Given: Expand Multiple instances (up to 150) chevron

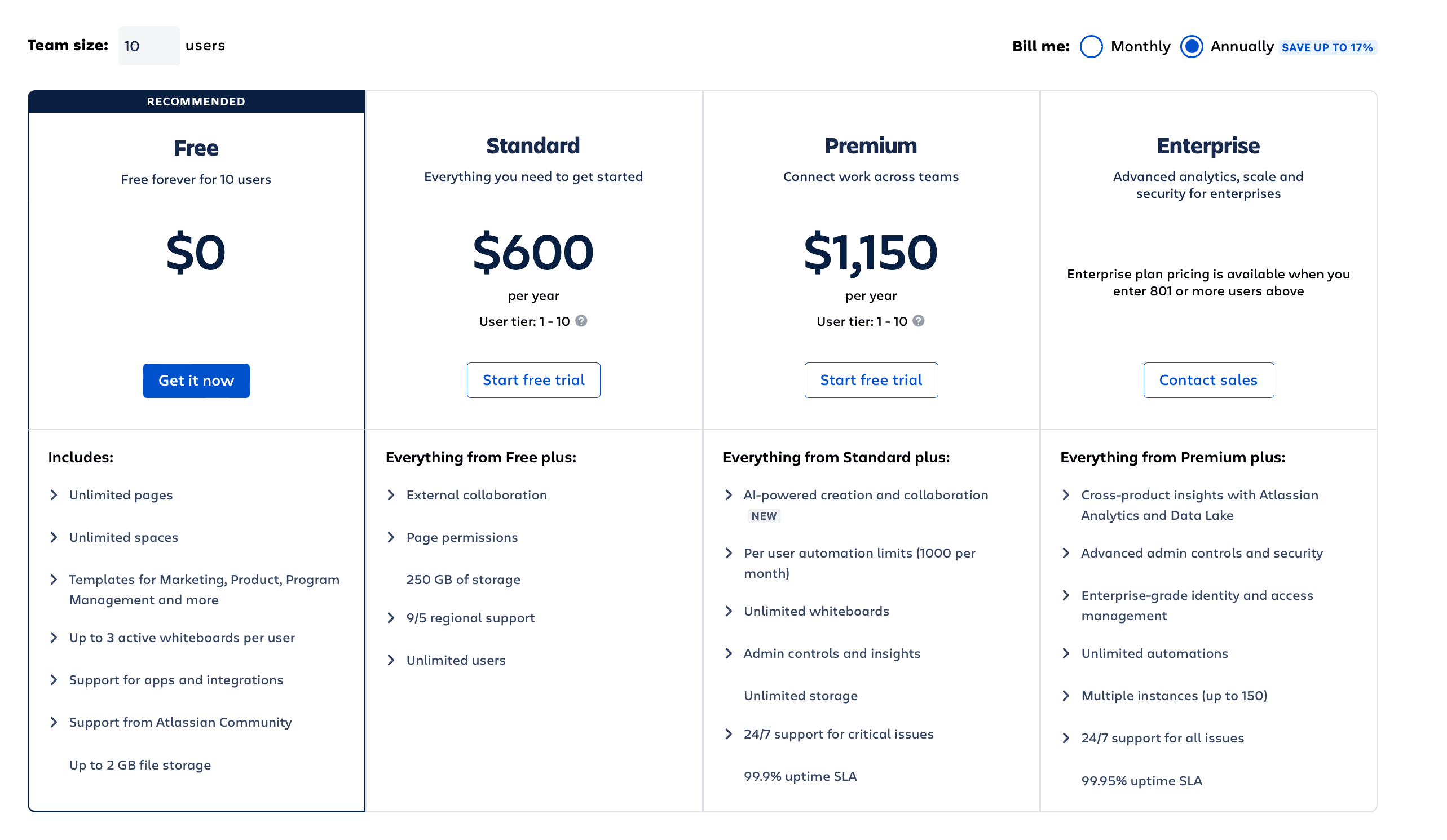Looking at the screenshot, I should click(x=1066, y=696).
